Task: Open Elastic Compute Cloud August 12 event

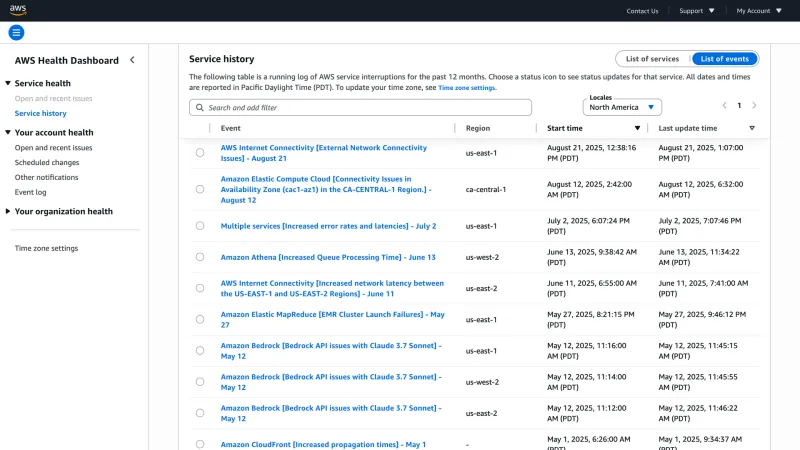Action: click(x=326, y=189)
